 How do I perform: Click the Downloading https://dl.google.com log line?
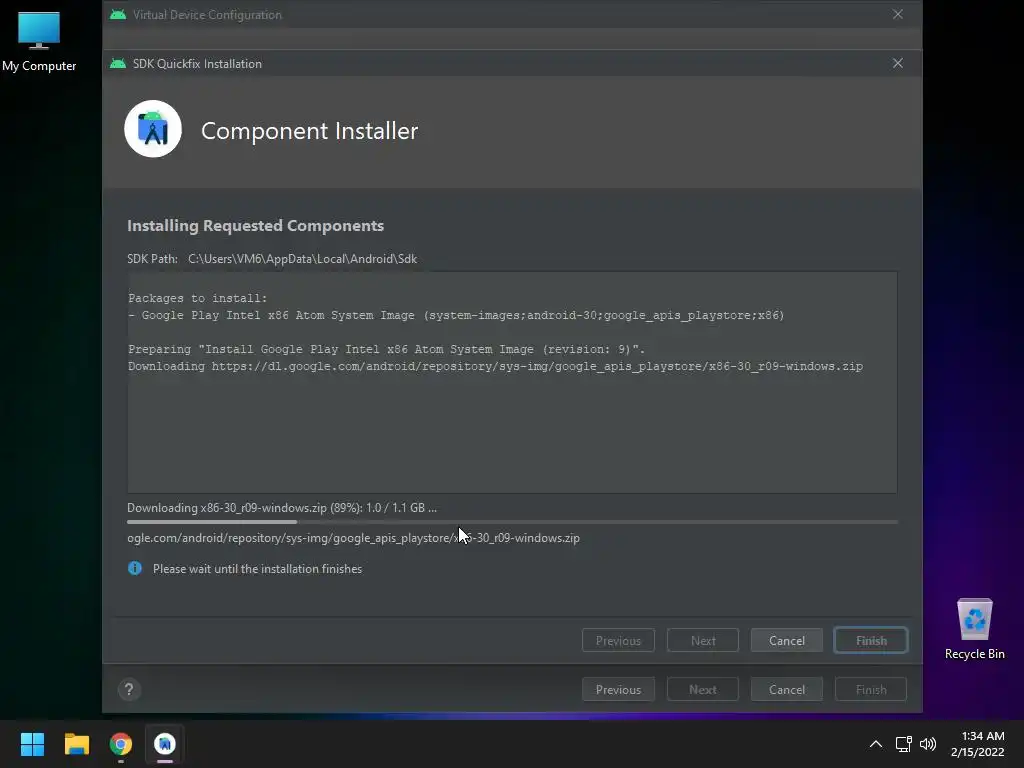[x=496, y=366]
